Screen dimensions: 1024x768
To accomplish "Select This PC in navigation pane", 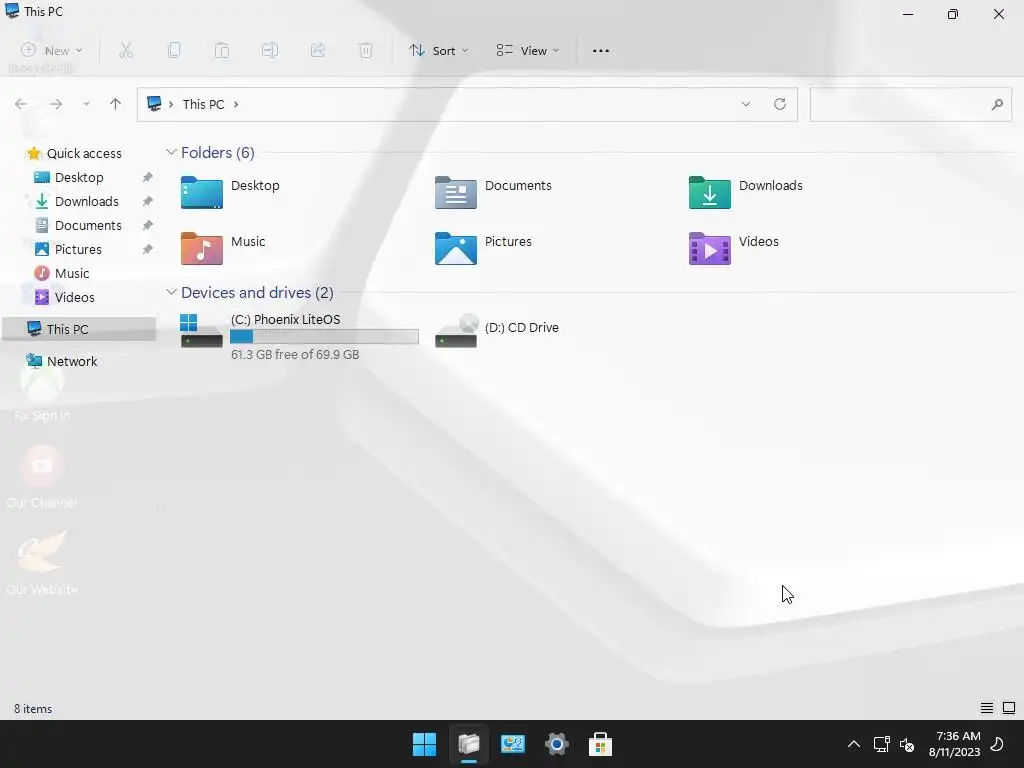I will click(x=79, y=329).
